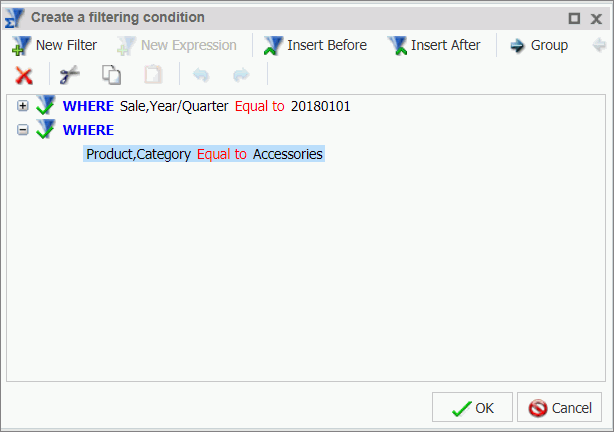Viewport: 614px width, 432px height.
Task: Click funnel icon of Sale,Year/Quarter filter
Action: [45, 105]
